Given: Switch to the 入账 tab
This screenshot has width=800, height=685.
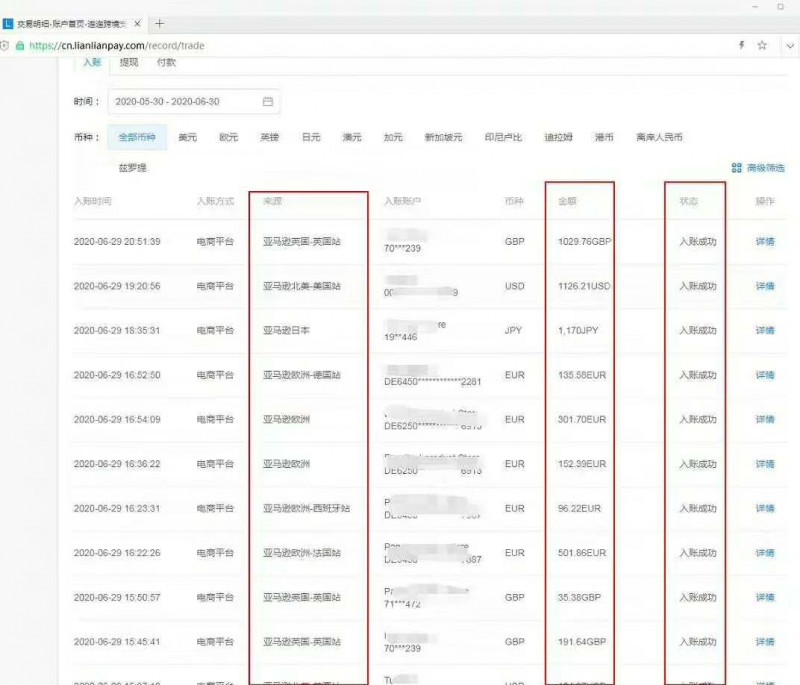Looking at the screenshot, I should [92, 62].
